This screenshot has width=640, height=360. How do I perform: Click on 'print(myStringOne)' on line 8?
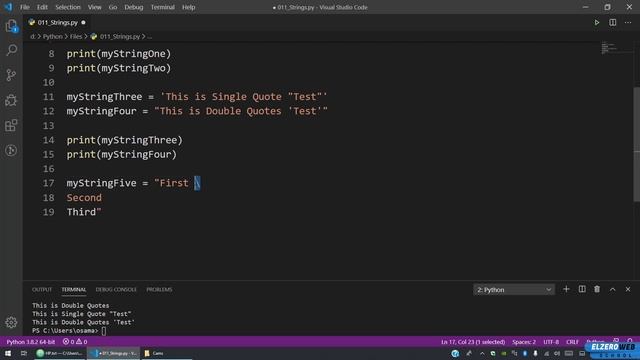(119, 54)
